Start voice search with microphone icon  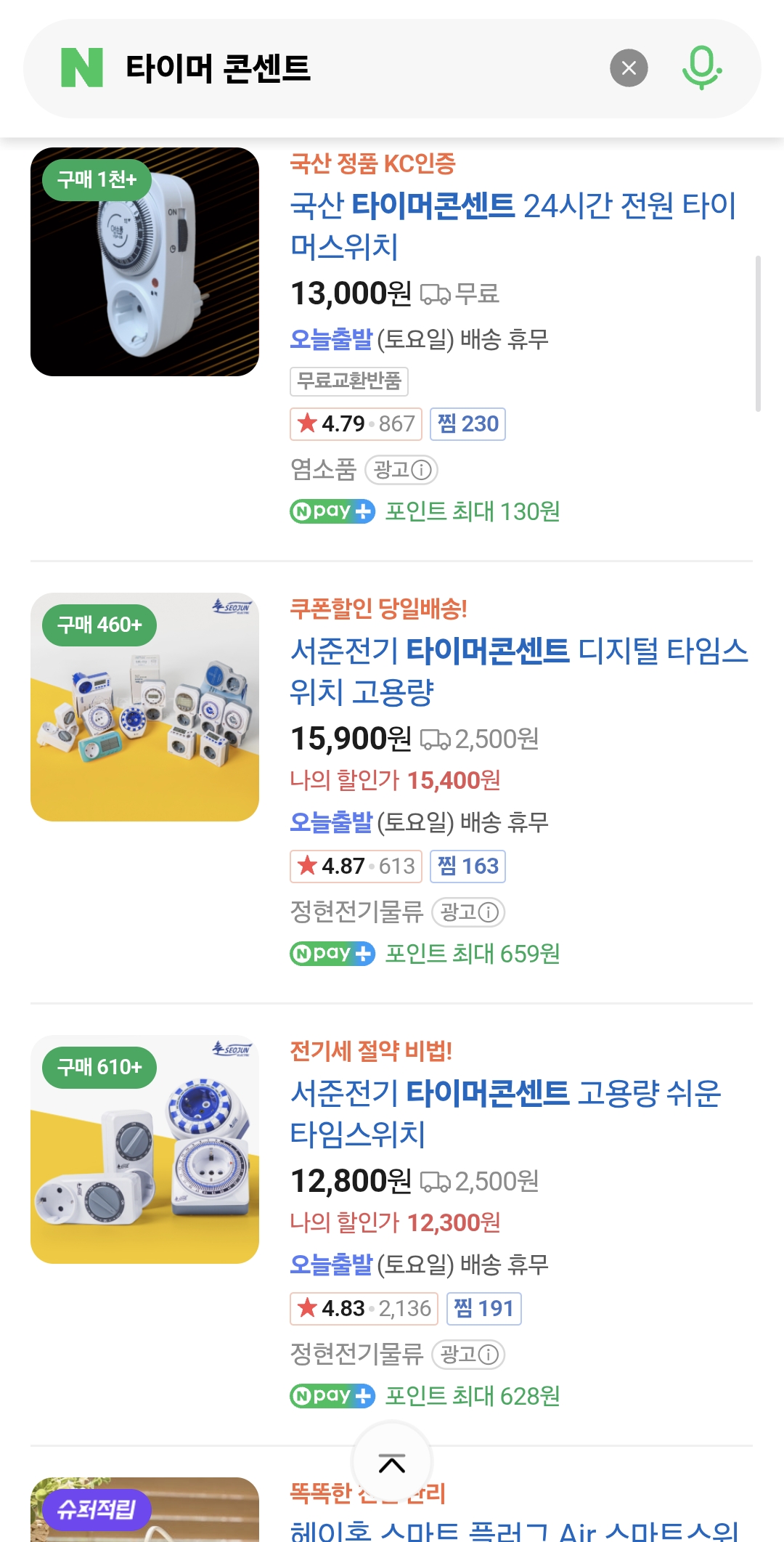click(x=701, y=68)
